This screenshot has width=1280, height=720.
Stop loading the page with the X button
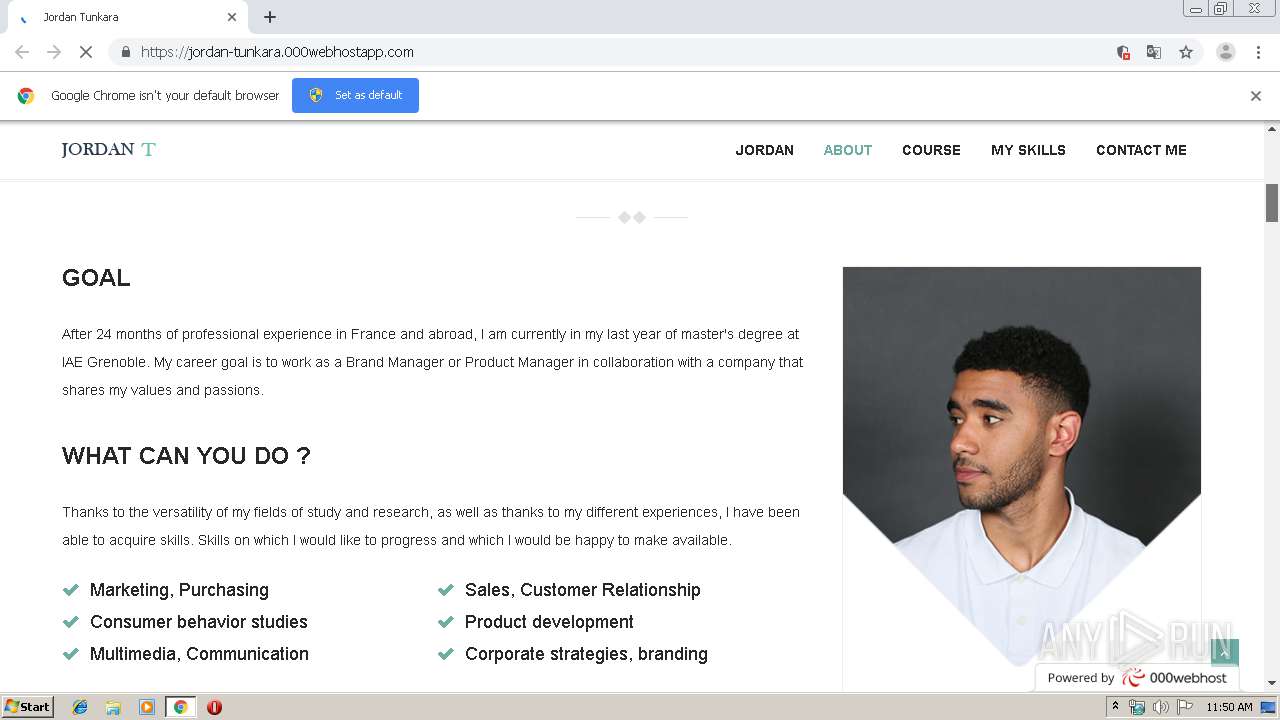(x=86, y=52)
